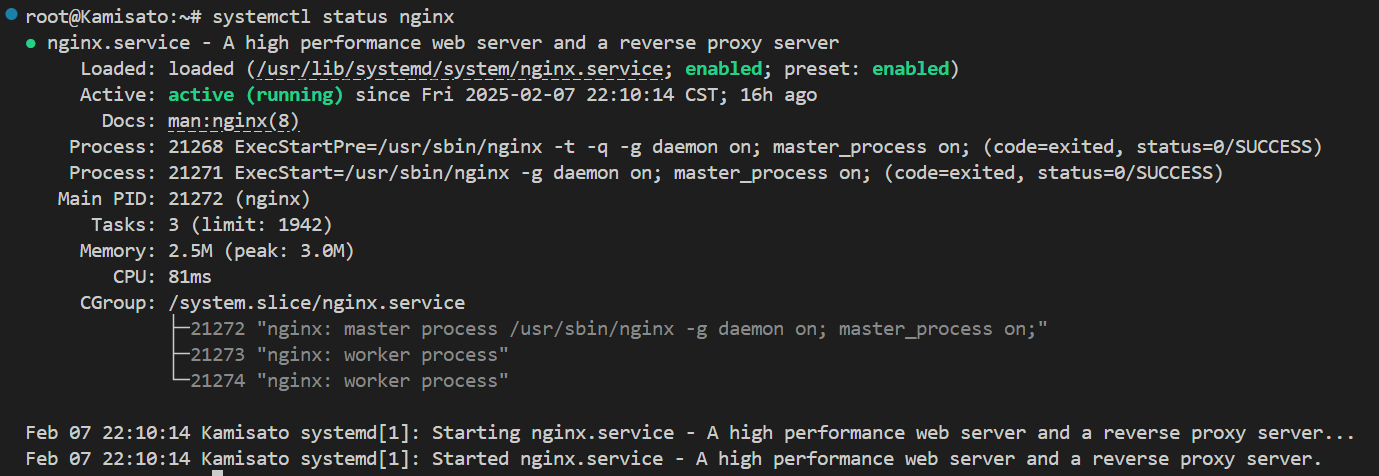Click the ExecStart process 21271 line

[646, 173]
